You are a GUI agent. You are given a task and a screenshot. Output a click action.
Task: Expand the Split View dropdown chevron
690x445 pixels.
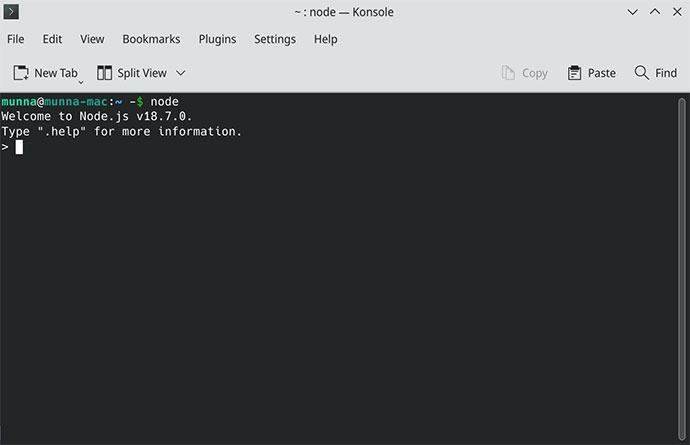(x=181, y=73)
